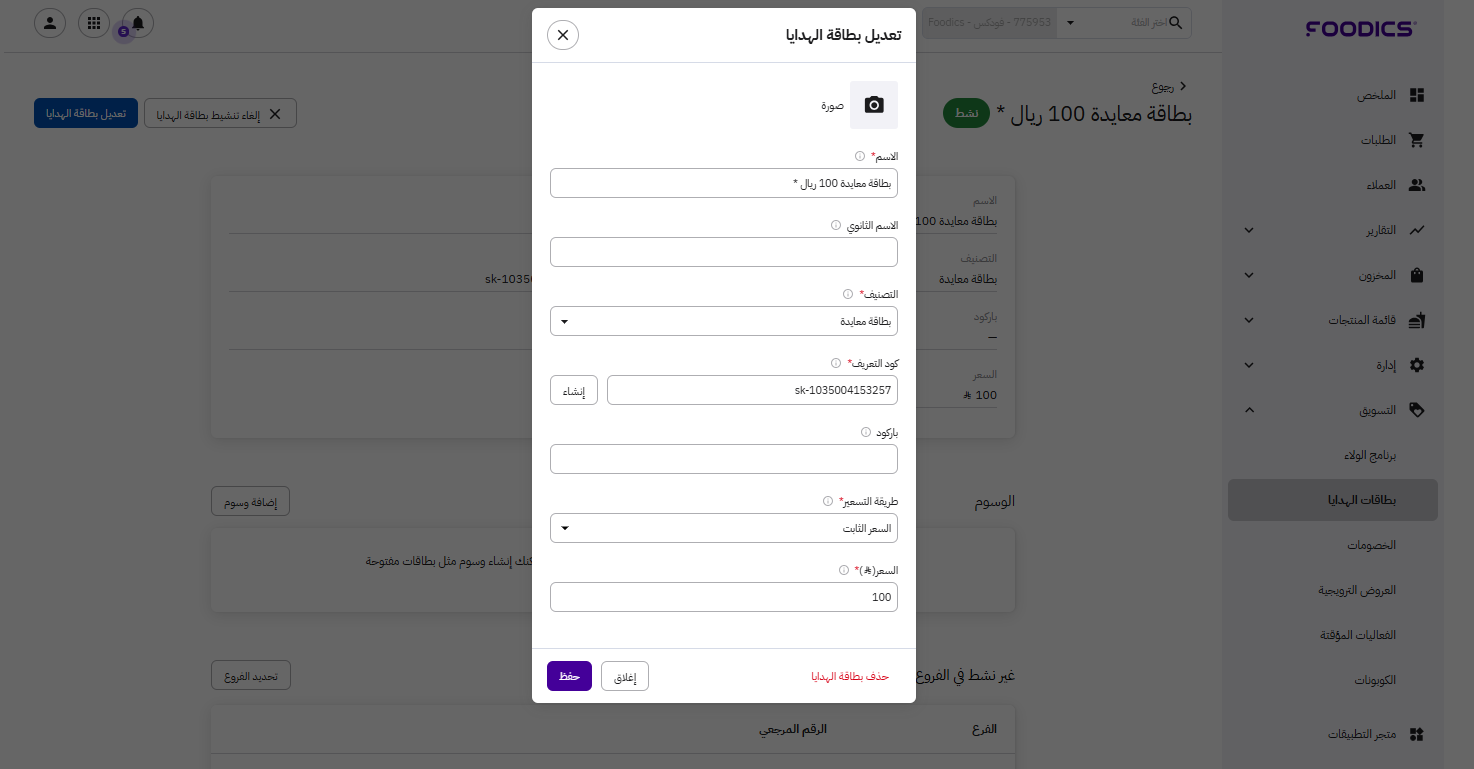Image resolution: width=1474 pixels, height=769 pixels.
Task: Click the info icon next to طريقة التسعير
Action: 828,501
